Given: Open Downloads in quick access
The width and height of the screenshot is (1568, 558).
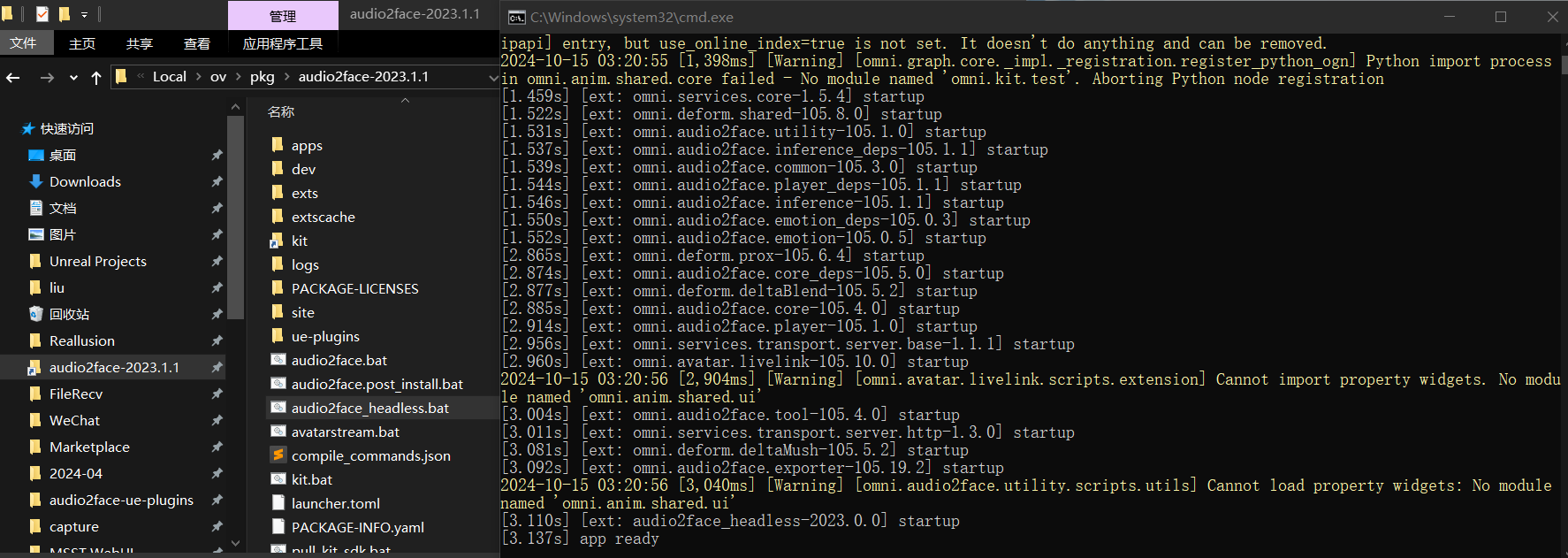Looking at the screenshot, I should coord(85,181).
